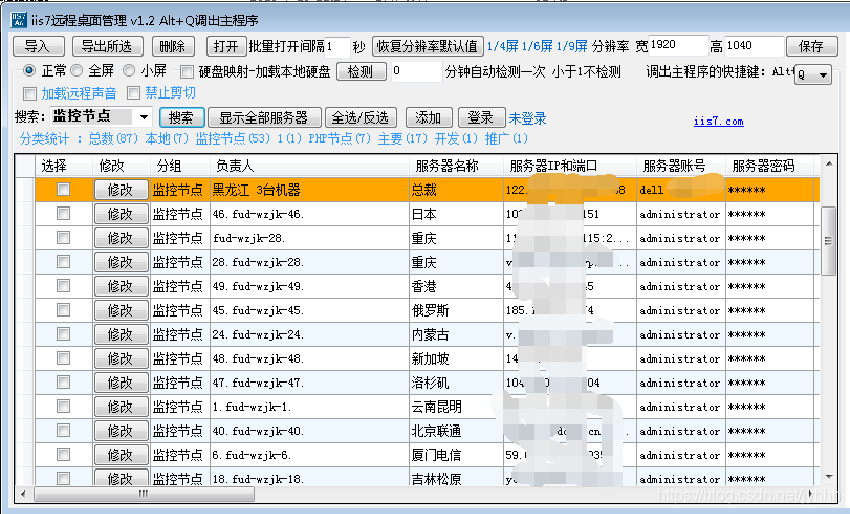Click the horizontal scrollbar thumb
Image resolution: width=850 pixels, height=514 pixels.
pos(144,493)
